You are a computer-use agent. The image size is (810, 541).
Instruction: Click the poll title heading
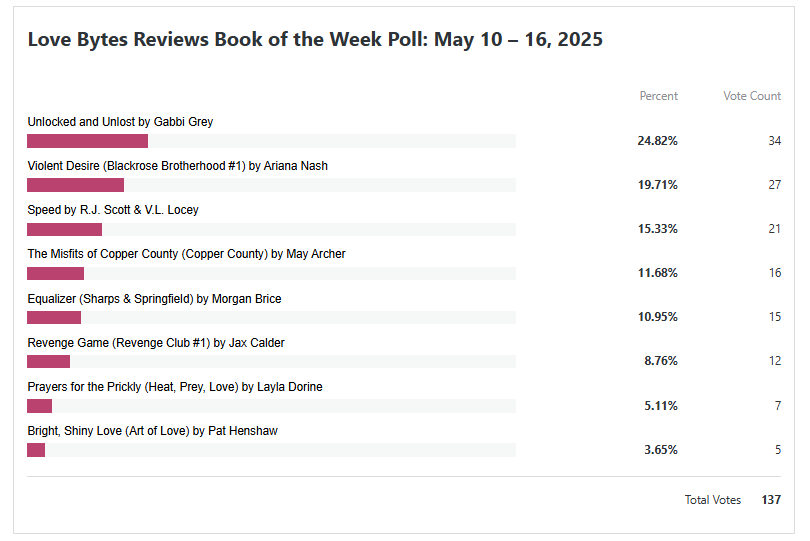point(315,40)
